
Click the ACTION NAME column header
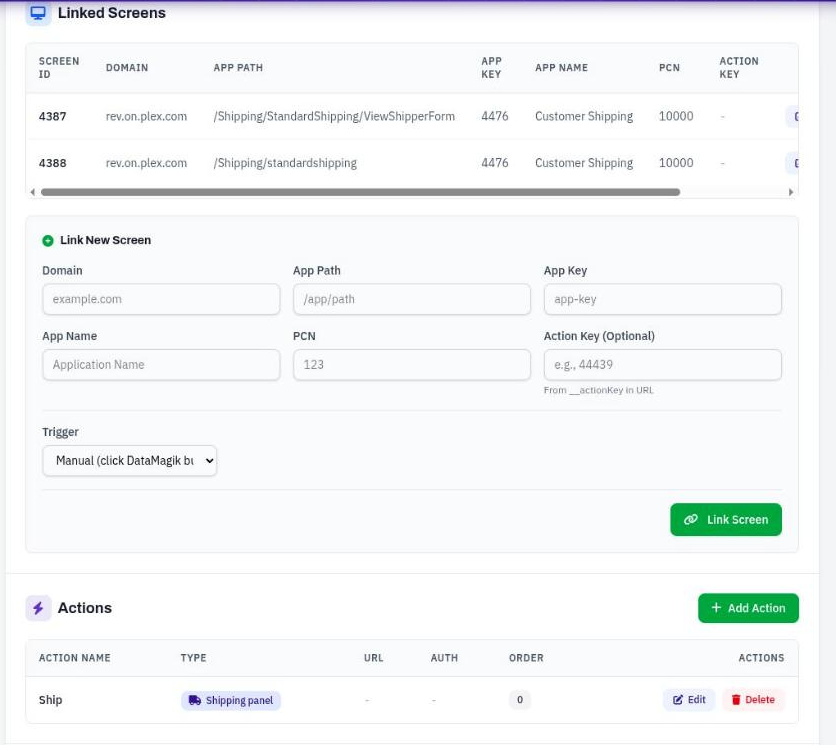pyautogui.click(x=74, y=658)
